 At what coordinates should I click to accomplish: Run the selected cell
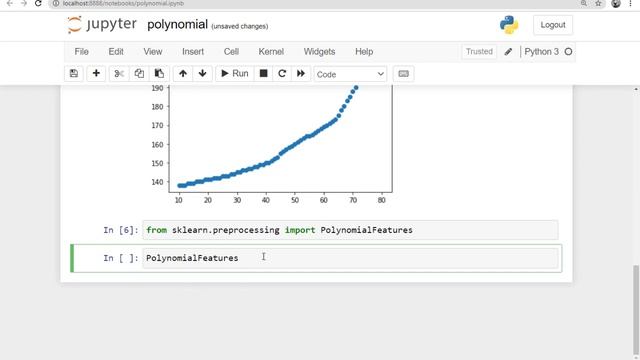point(235,73)
